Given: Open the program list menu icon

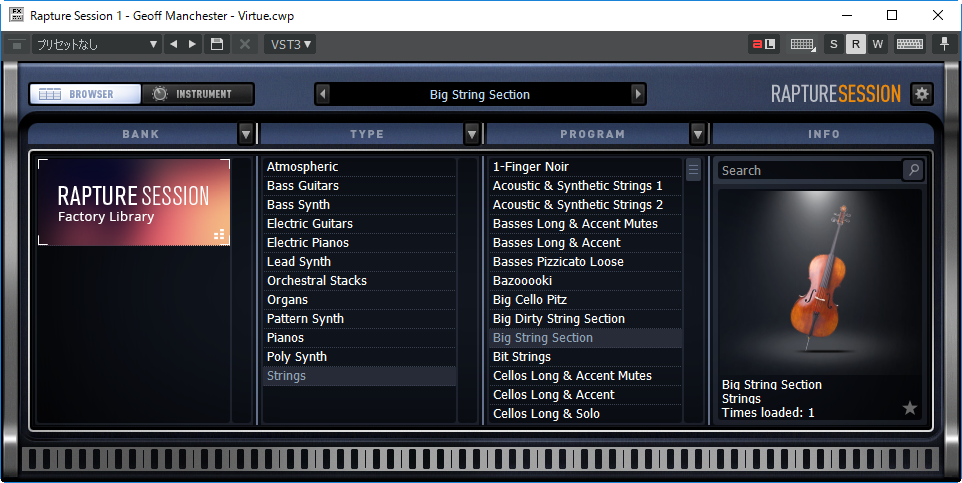Looking at the screenshot, I should [x=693, y=170].
